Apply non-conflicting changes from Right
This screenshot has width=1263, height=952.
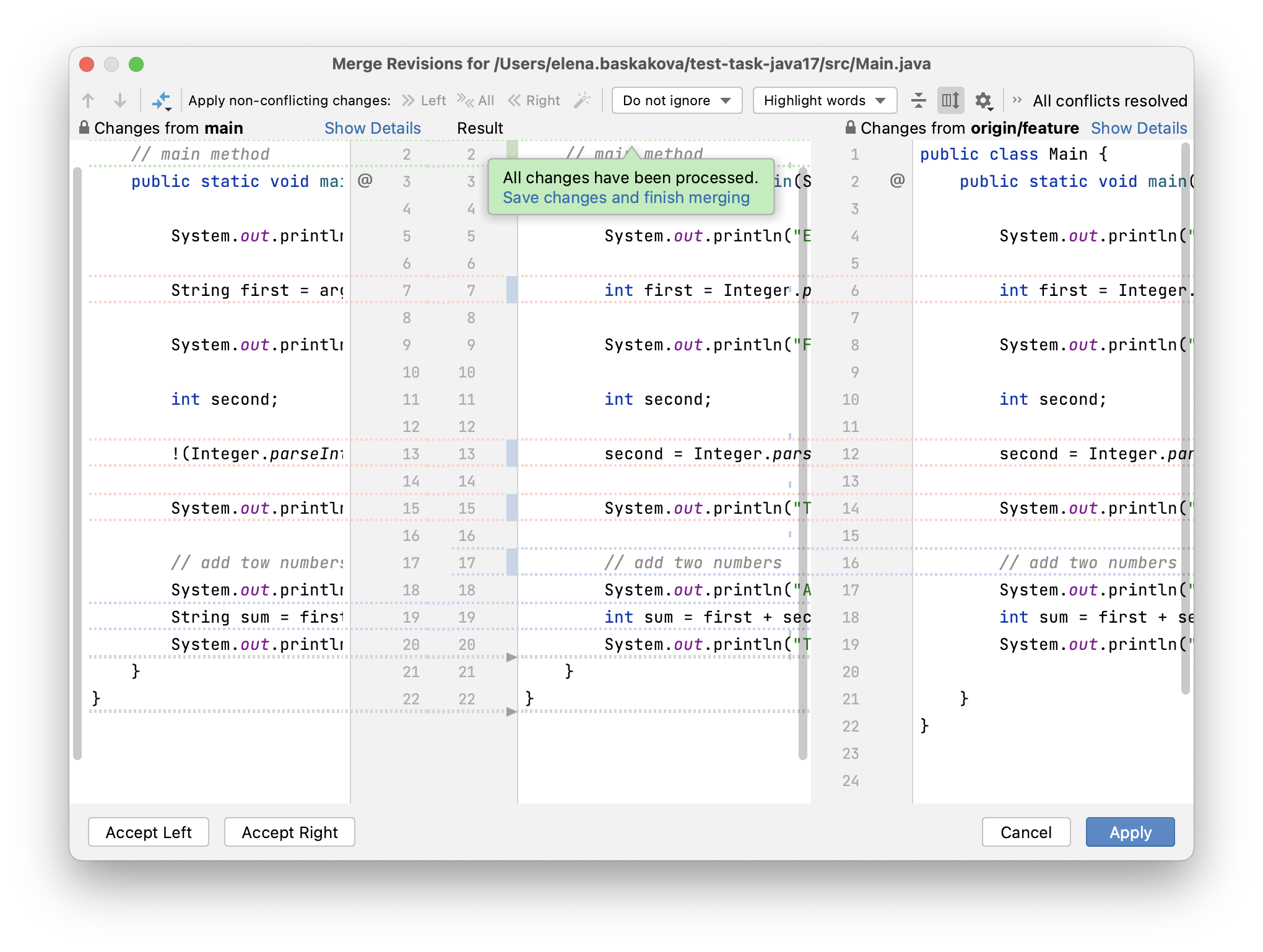coord(534,100)
